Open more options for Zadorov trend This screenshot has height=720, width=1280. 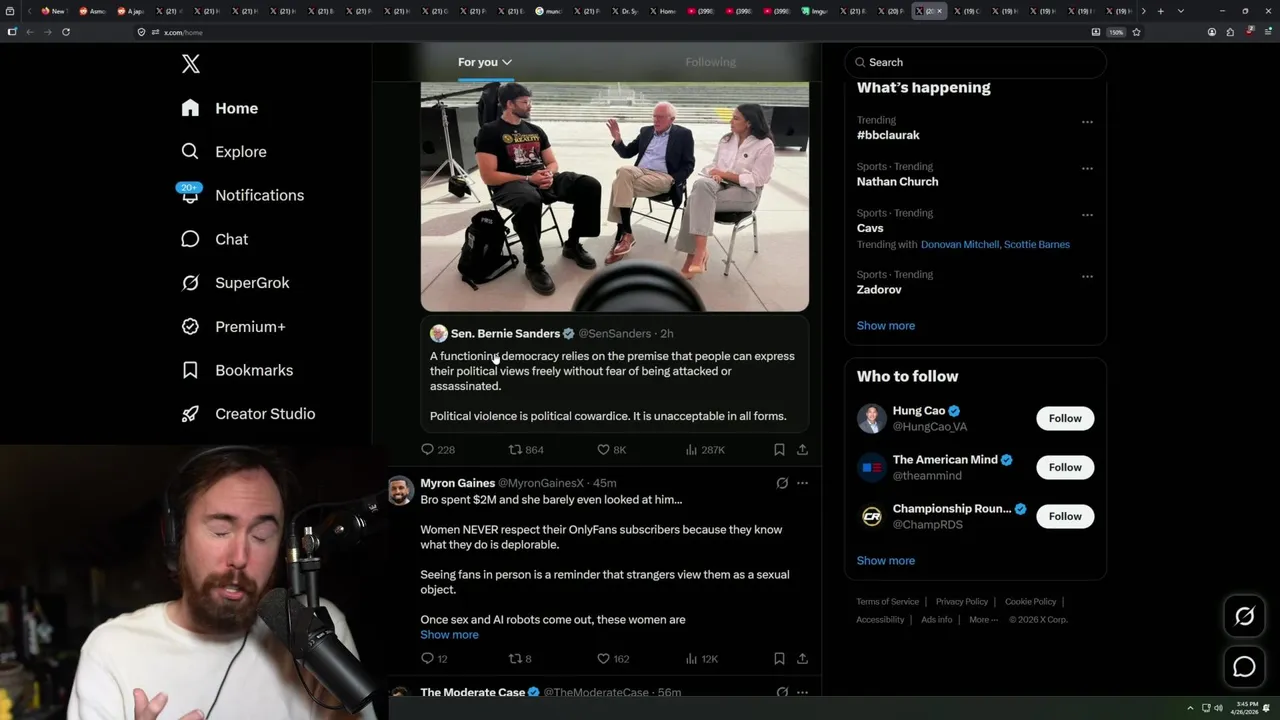click(x=1087, y=277)
